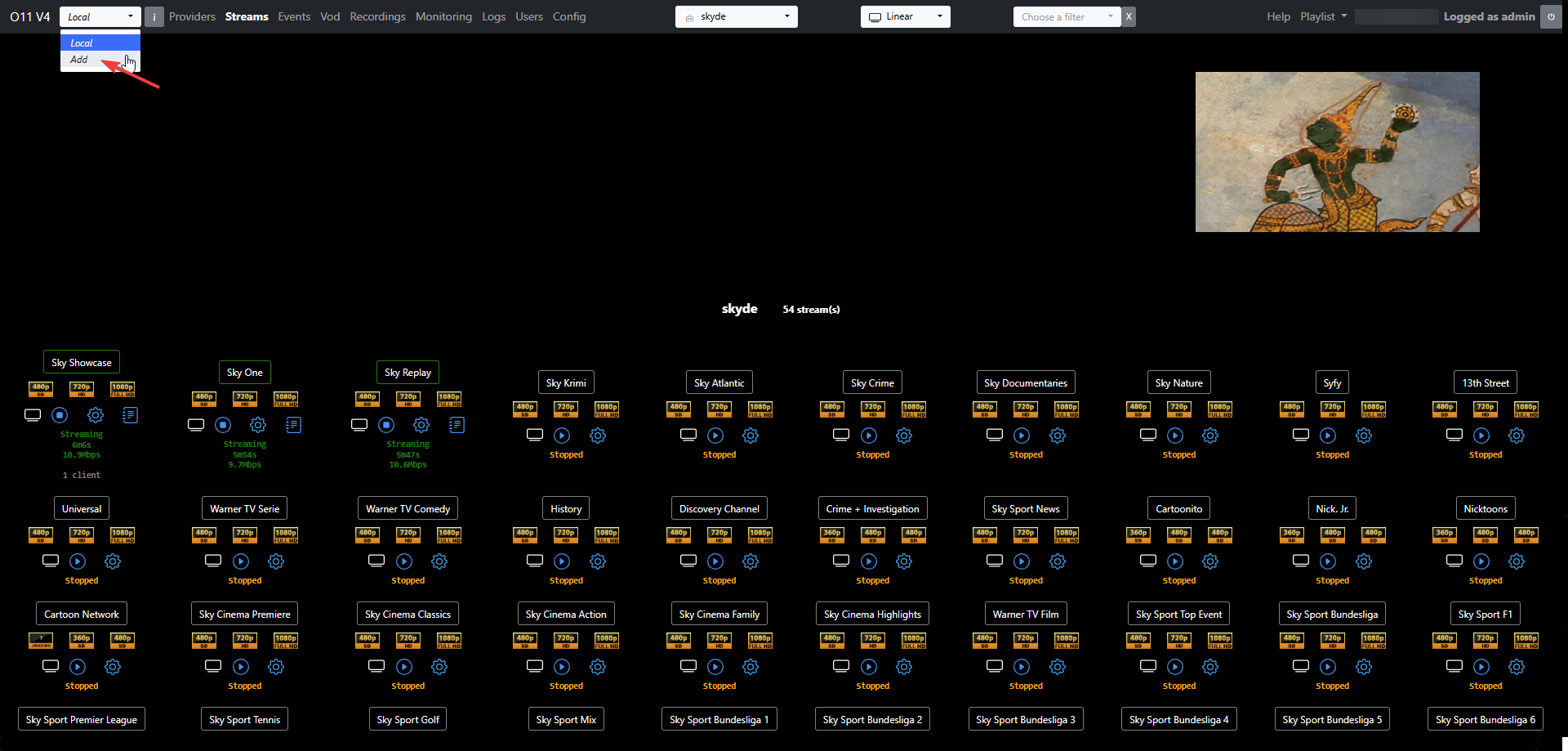Open Warner TV Comedy monitor preview icon
The width and height of the screenshot is (1568, 751).
click(376, 561)
